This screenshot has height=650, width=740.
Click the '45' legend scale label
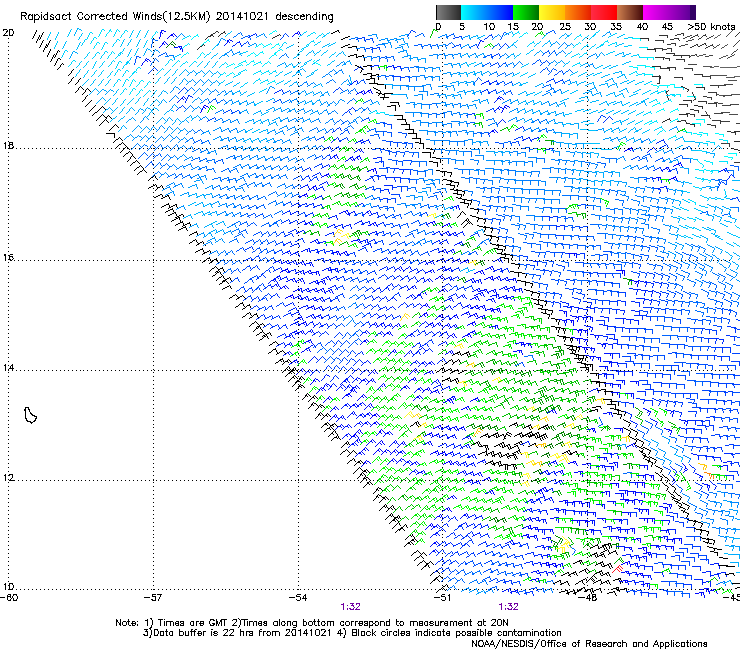pos(667,26)
